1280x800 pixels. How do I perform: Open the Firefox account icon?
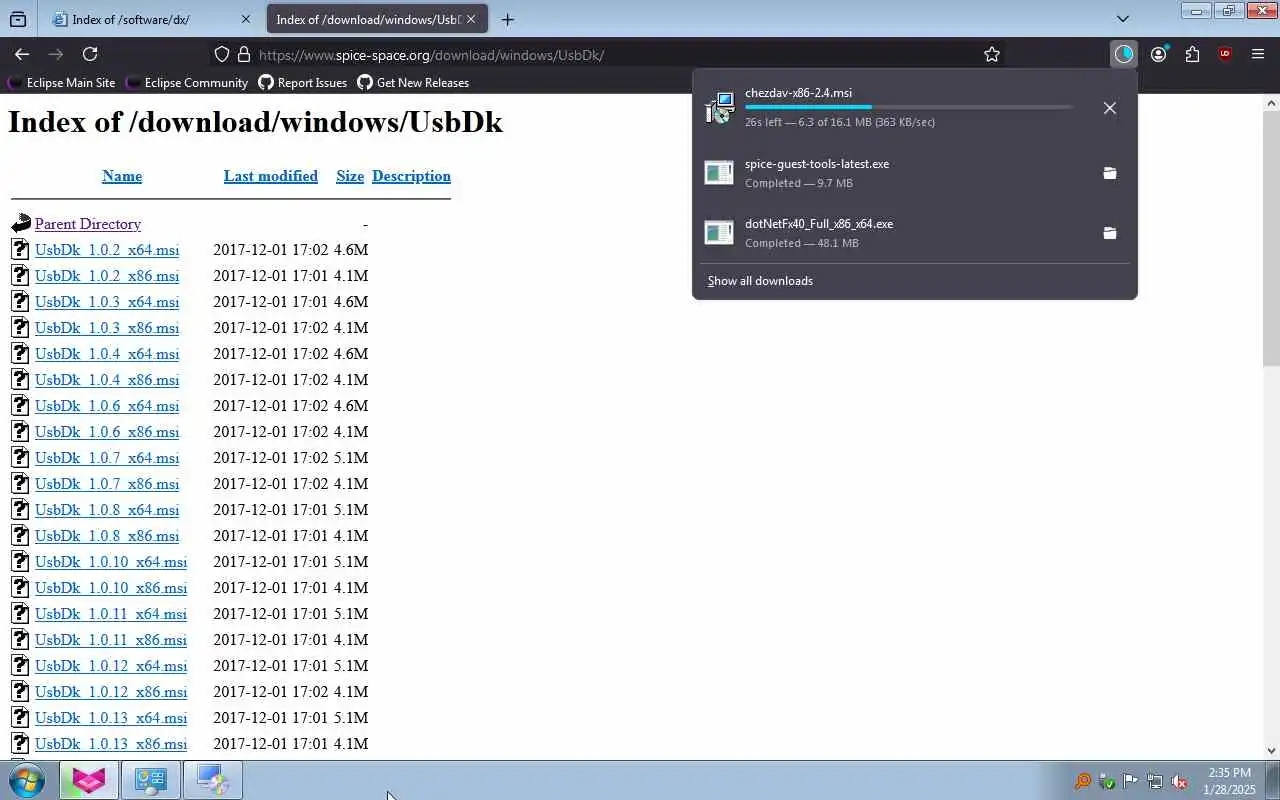coord(1159,54)
